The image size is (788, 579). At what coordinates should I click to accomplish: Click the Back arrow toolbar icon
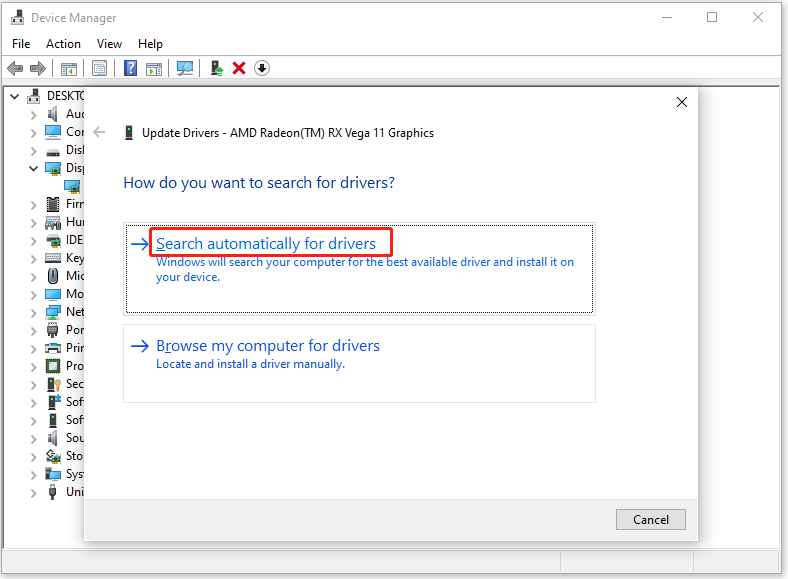point(16,68)
